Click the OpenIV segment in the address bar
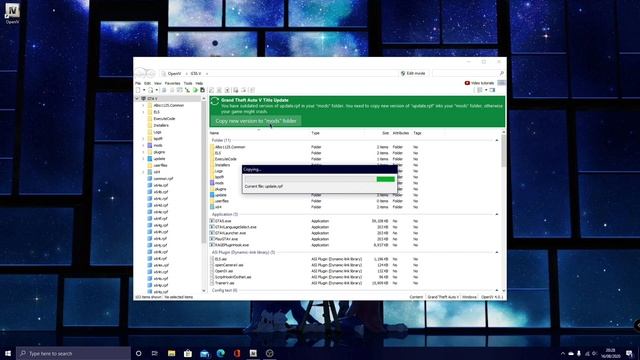 click(174, 73)
